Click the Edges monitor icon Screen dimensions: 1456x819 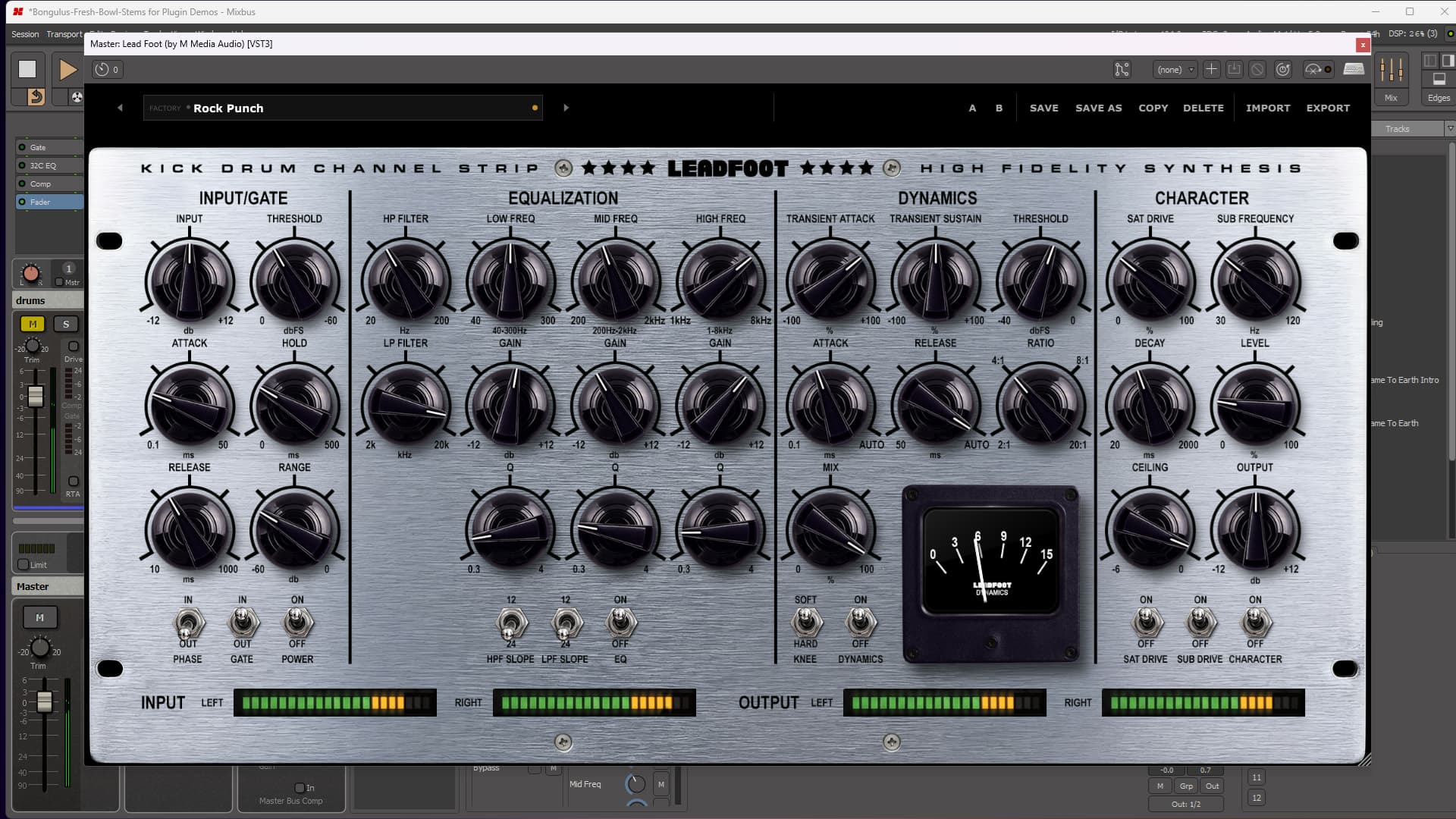[1439, 79]
